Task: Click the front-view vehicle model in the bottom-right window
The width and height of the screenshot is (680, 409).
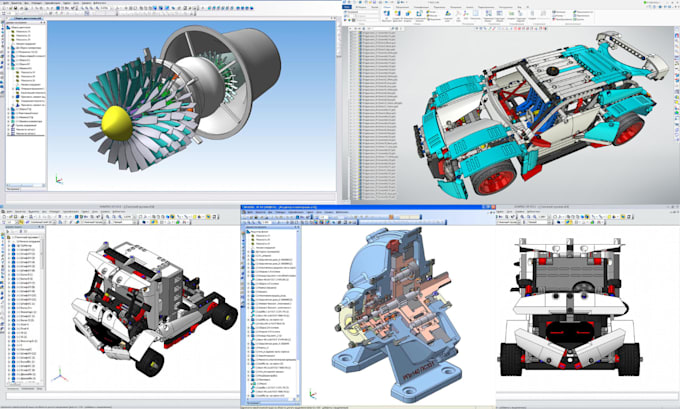Action: (570, 306)
